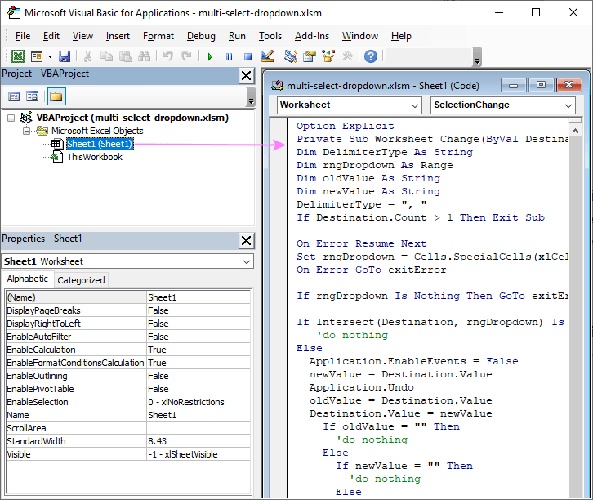The image size is (593, 500).
Task: Pause execution with the Break icon
Action: point(229,57)
